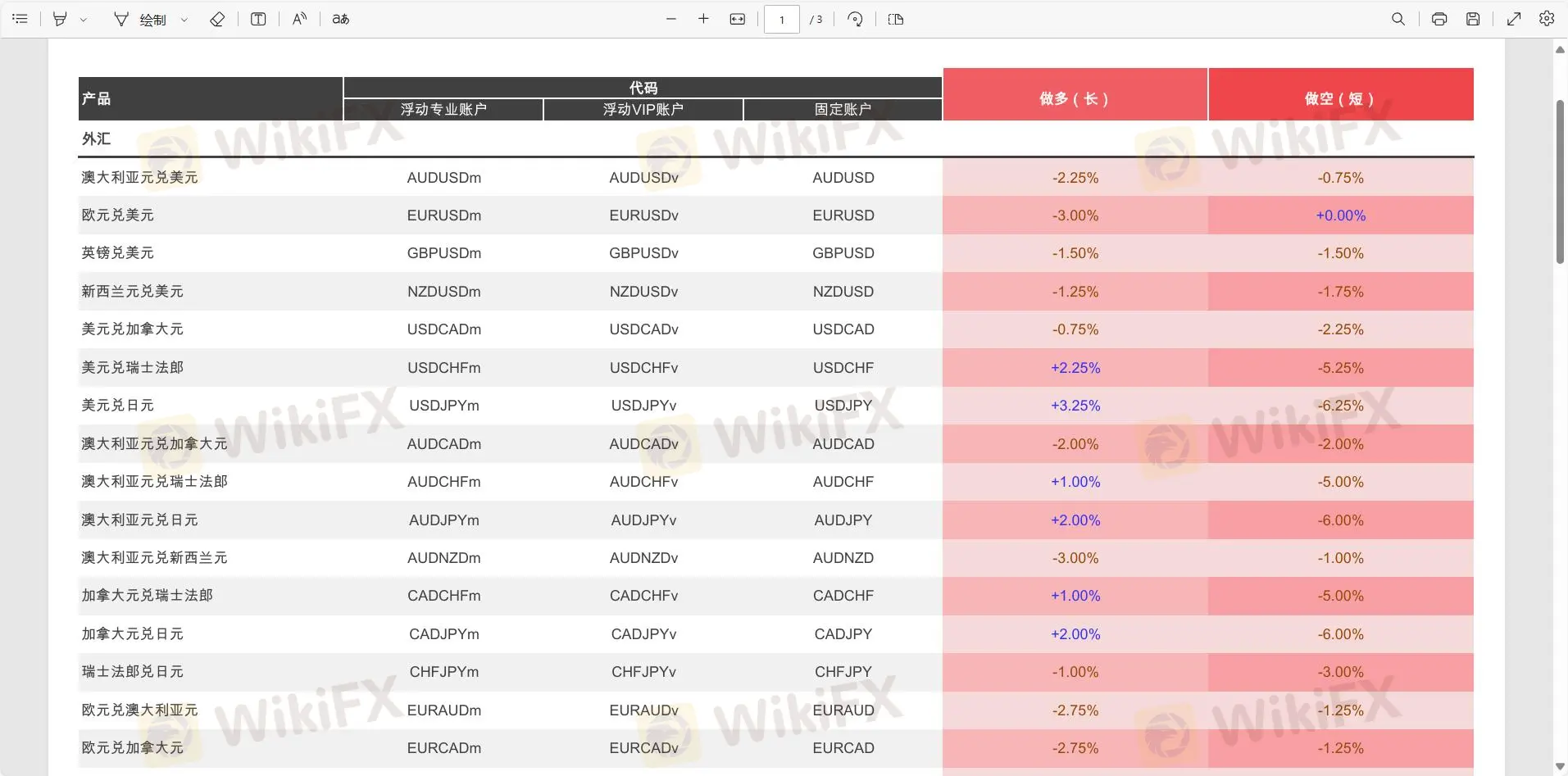The image size is (1568, 776).
Task: Enter full screen viewing mode
Action: point(1514,19)
